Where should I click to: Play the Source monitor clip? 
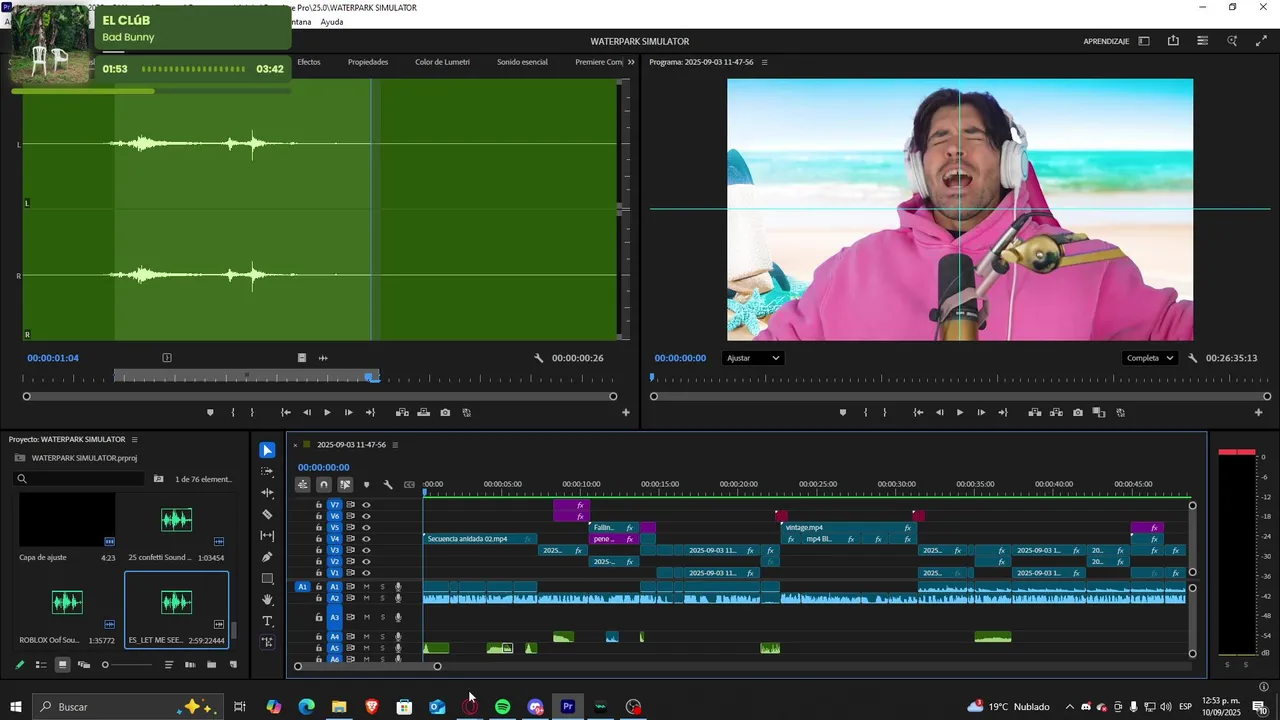[x=327, y=412]
